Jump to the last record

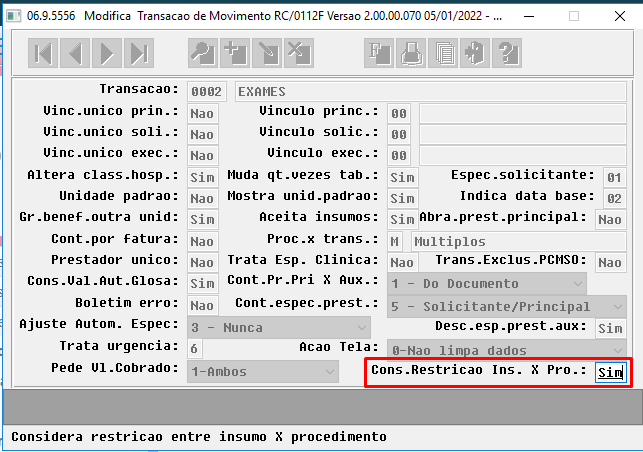[139, 53]
